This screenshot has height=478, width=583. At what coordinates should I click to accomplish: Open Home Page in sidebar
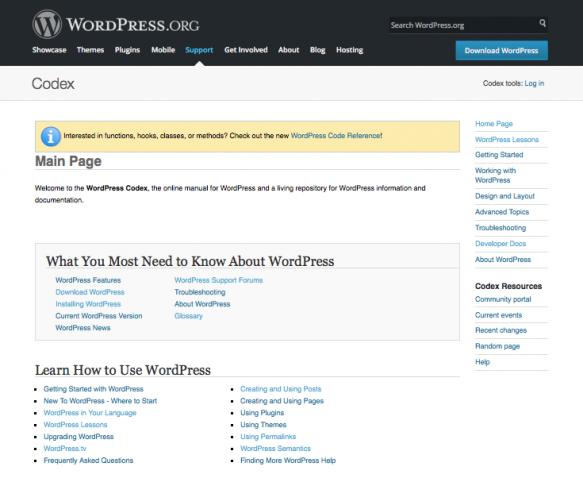coord(494,124)
